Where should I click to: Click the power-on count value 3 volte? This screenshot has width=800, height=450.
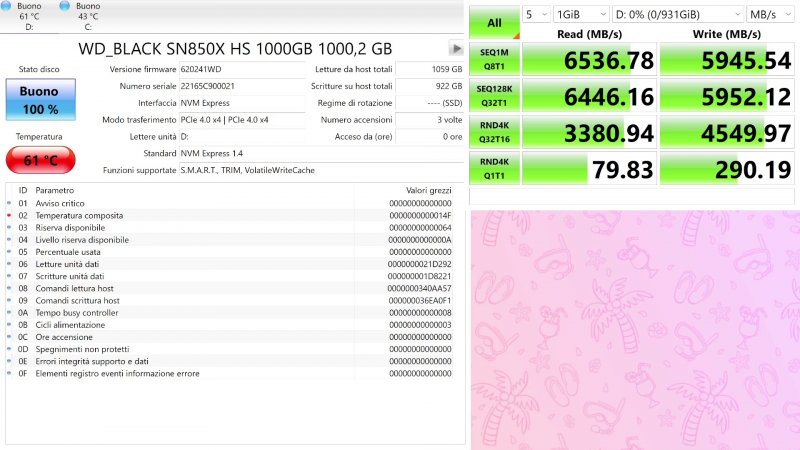point(429,120)
